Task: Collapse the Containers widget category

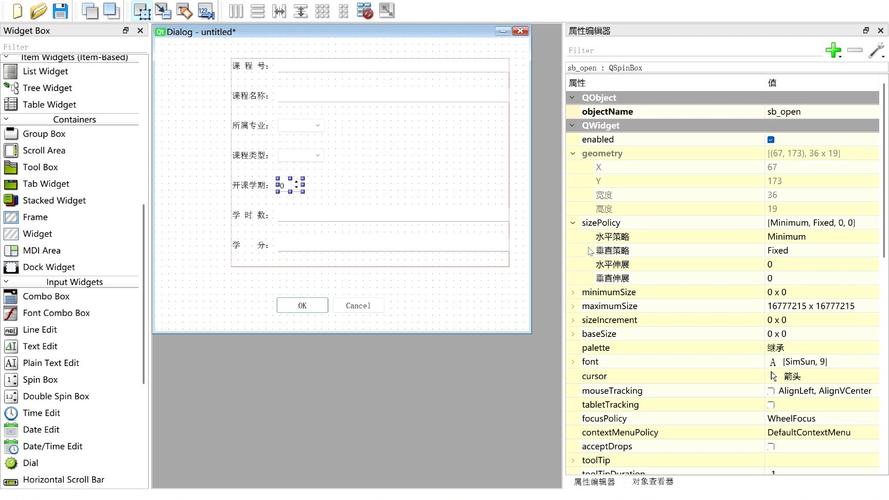Action: (x=6, y=120)
